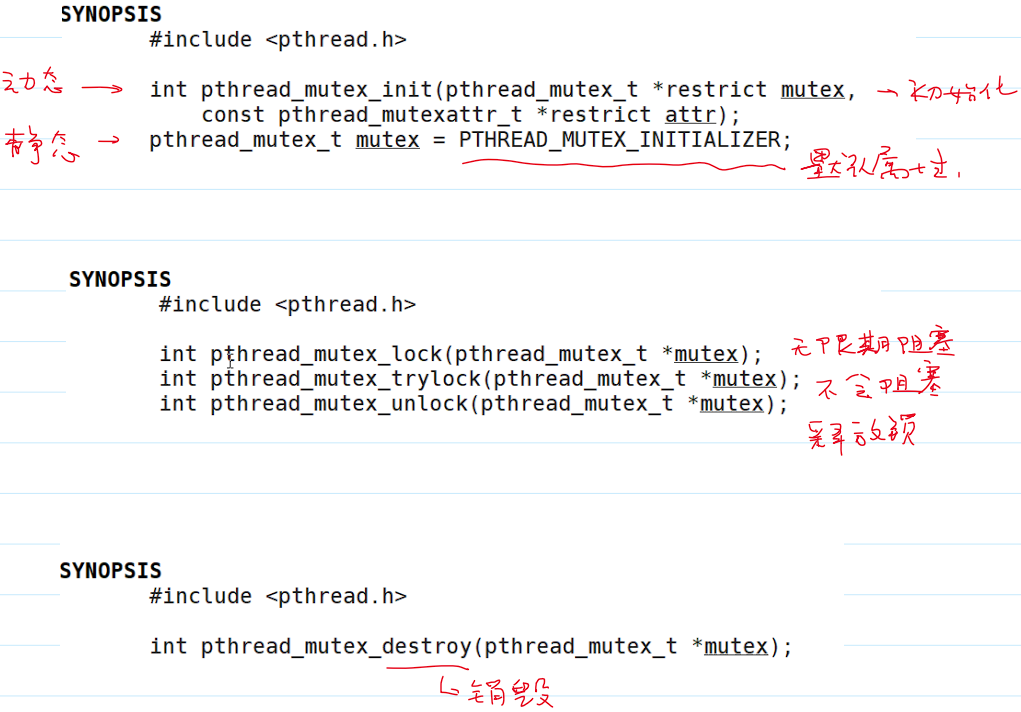Click the red 初始化 note at right
This screenshot has width=1021, height=712.
pos(961,90)
